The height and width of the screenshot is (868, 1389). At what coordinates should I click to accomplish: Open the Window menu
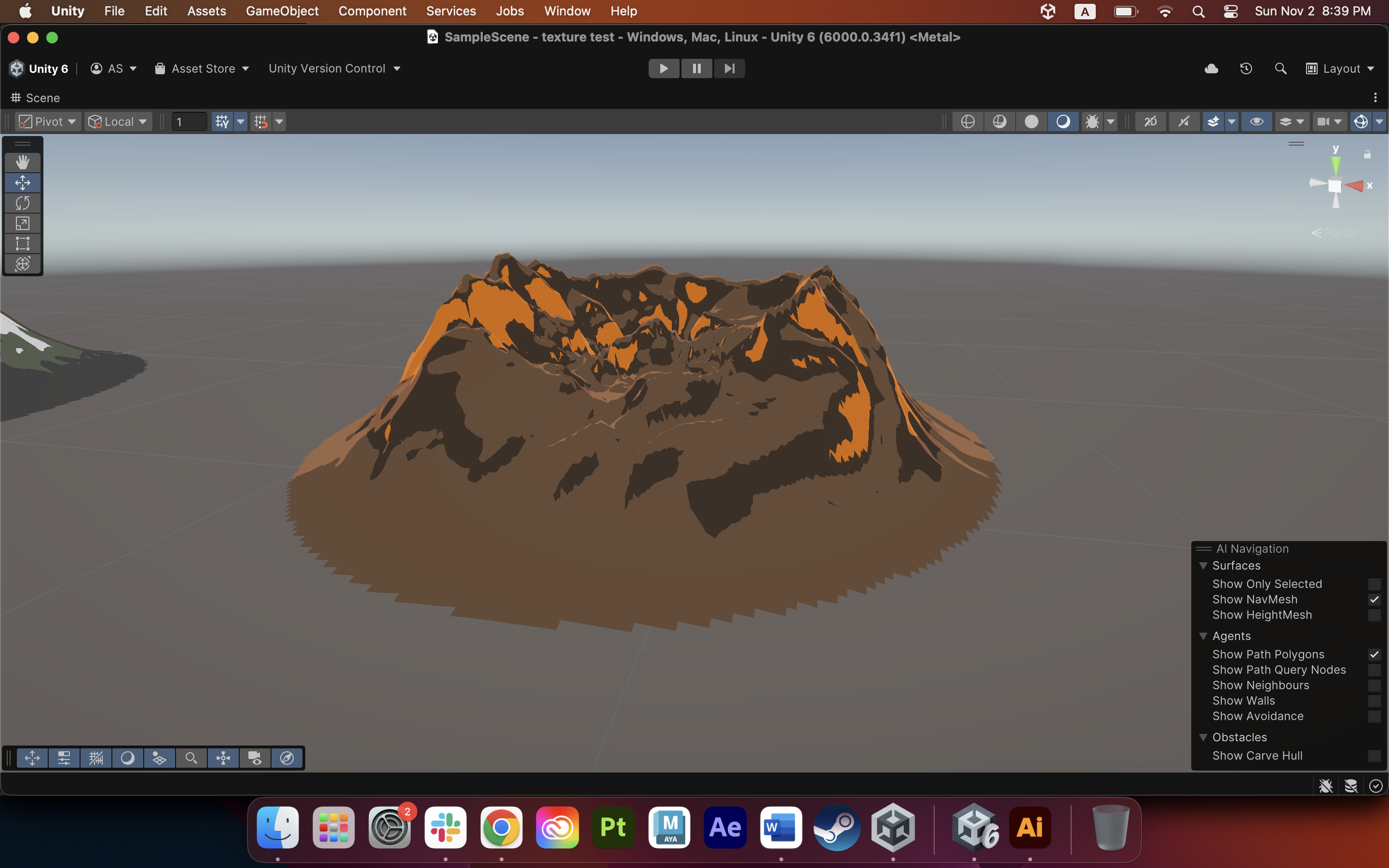567,11
